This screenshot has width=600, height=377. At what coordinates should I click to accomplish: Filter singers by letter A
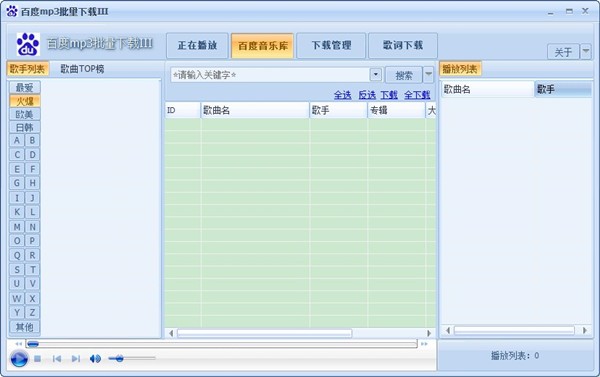(17, 140)
